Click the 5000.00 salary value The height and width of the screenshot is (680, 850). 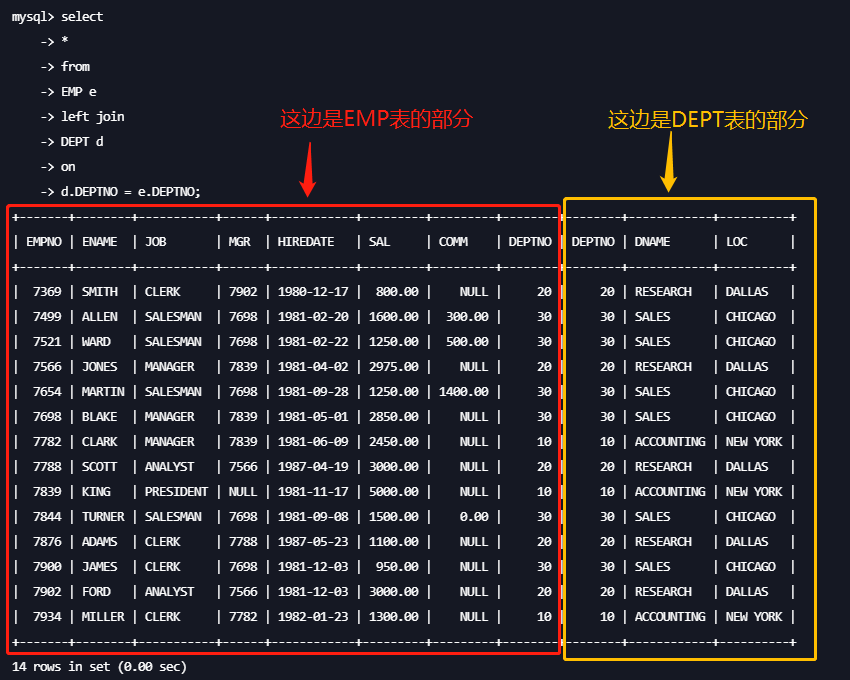point(394,492)
